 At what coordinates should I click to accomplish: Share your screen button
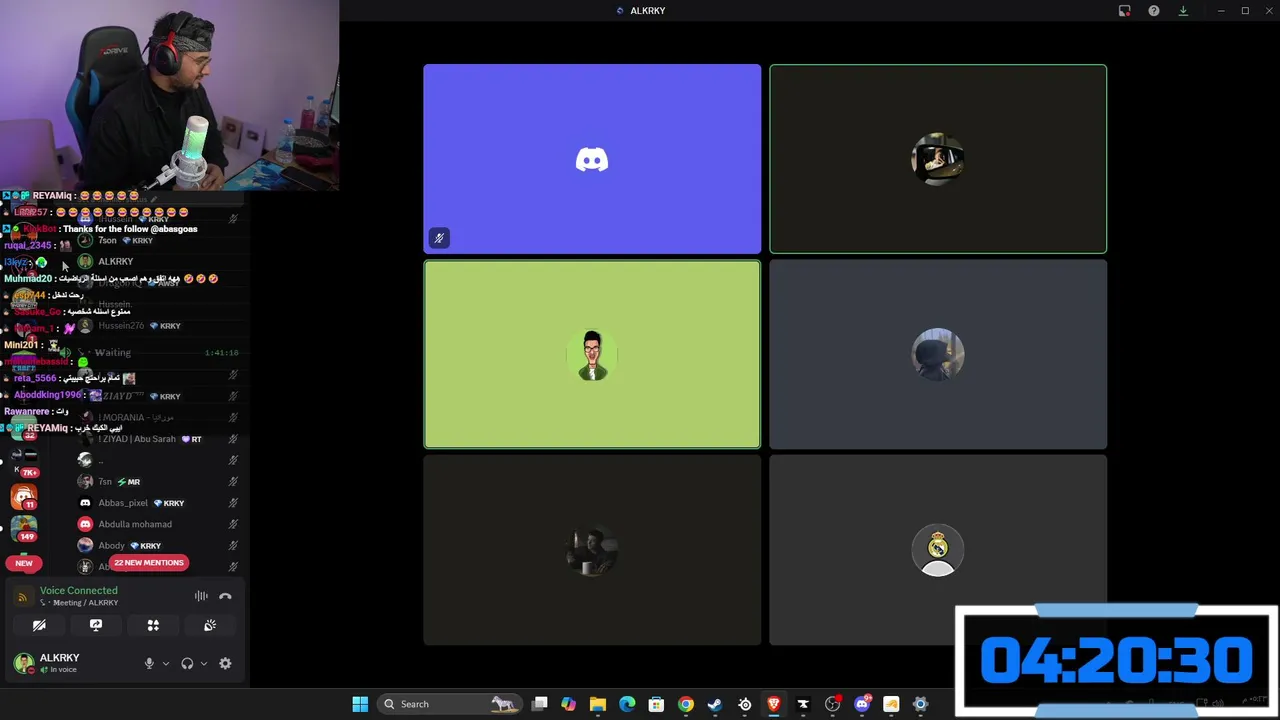tap(96, 625)
